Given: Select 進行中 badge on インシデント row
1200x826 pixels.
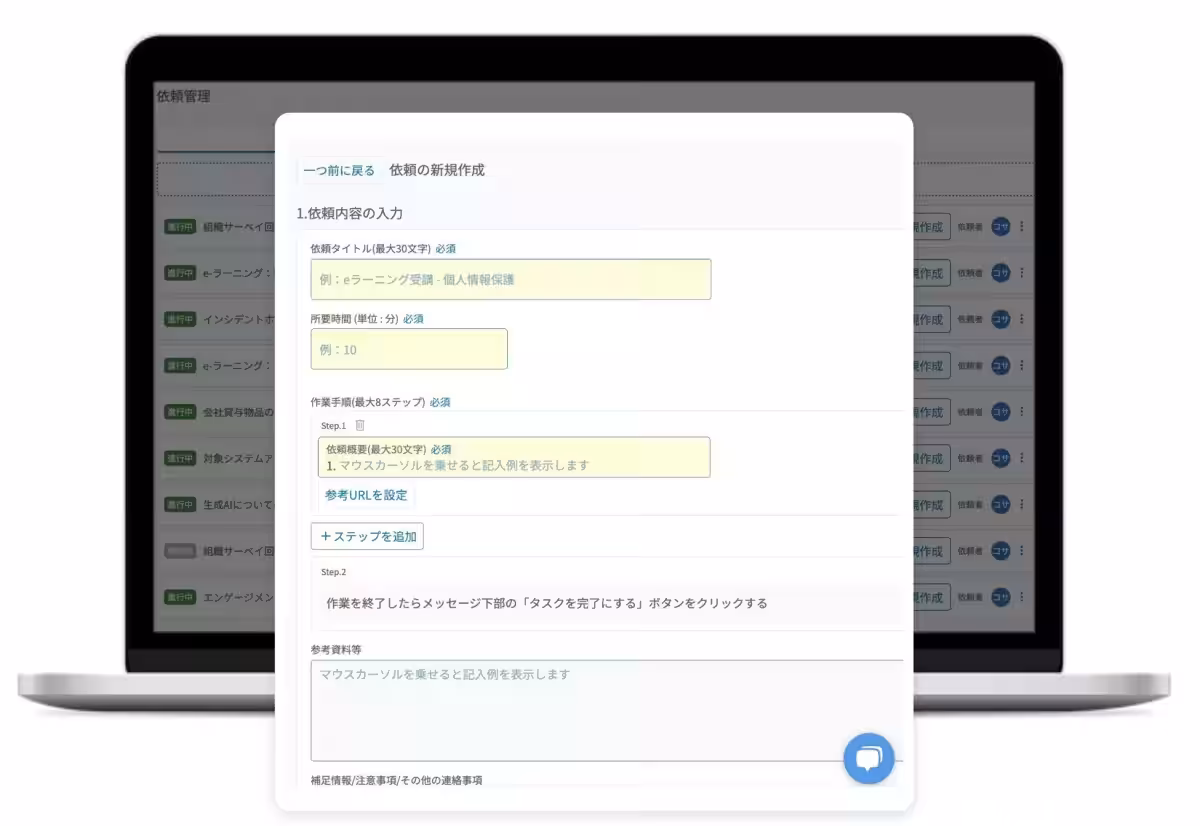Looking at the screenshot, I should [x=180, y=319].
